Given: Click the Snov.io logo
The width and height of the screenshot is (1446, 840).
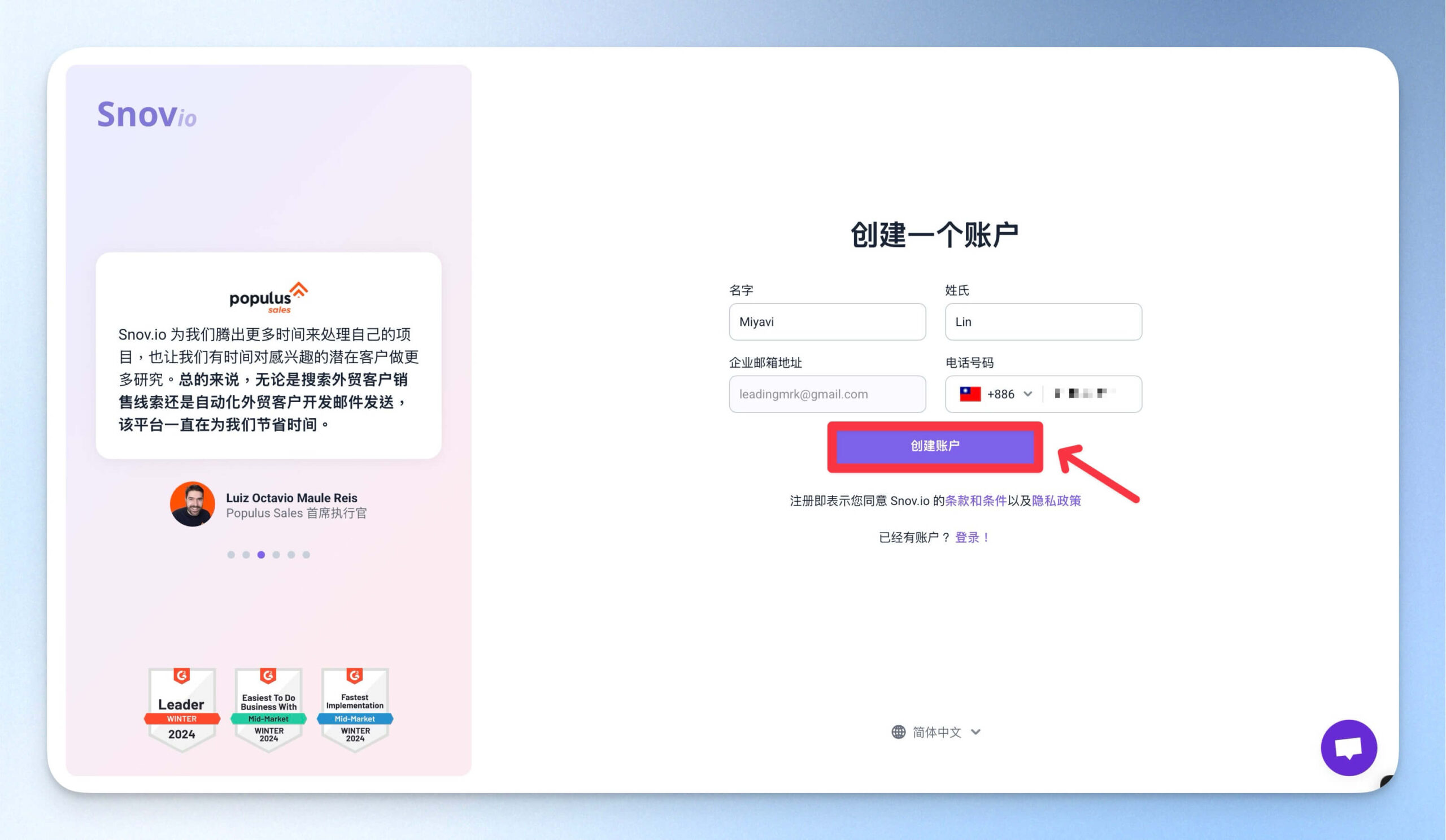Looking at the screenshot, I should [x=147, y=114].
